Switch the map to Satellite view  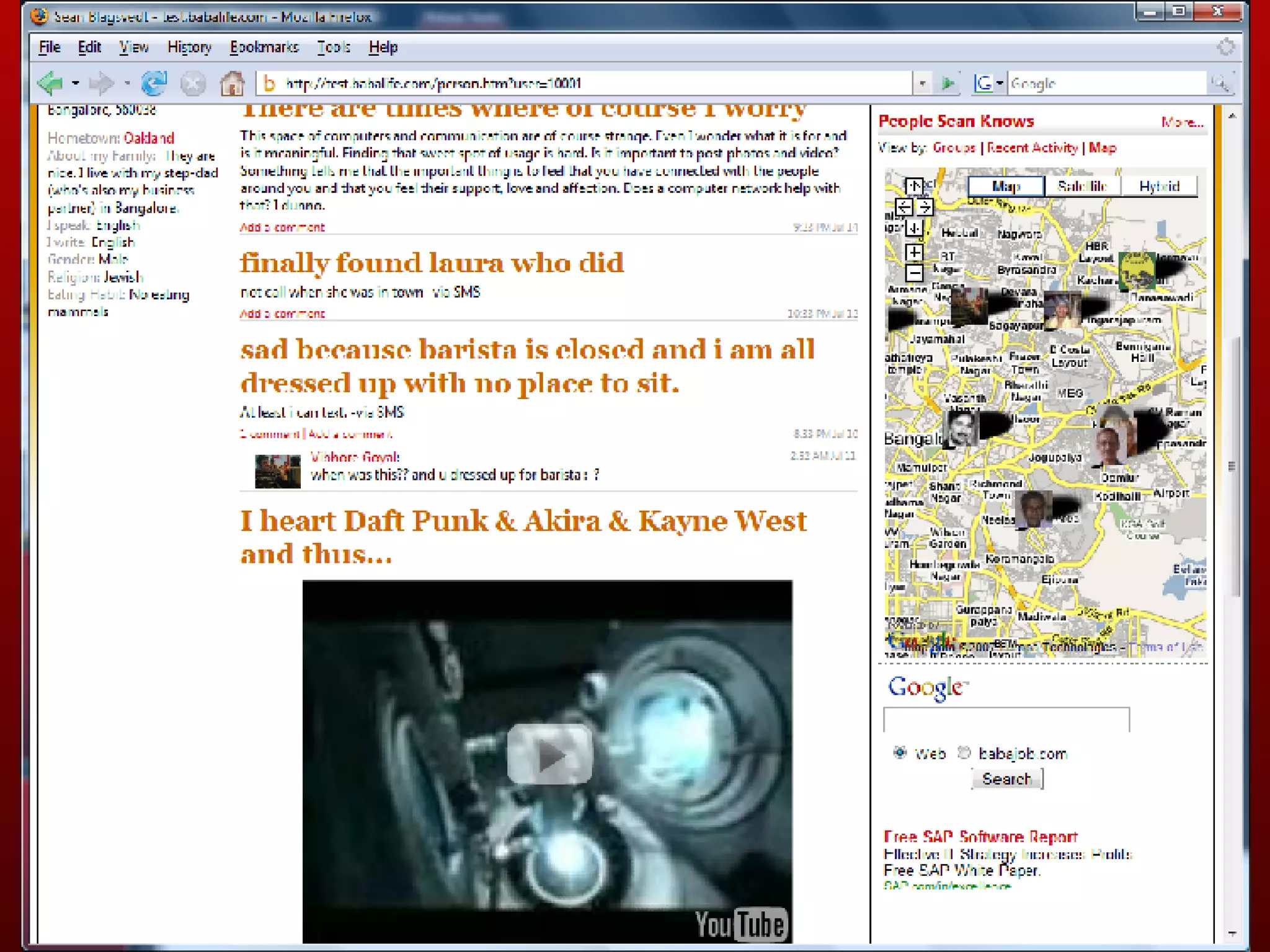1082,186
